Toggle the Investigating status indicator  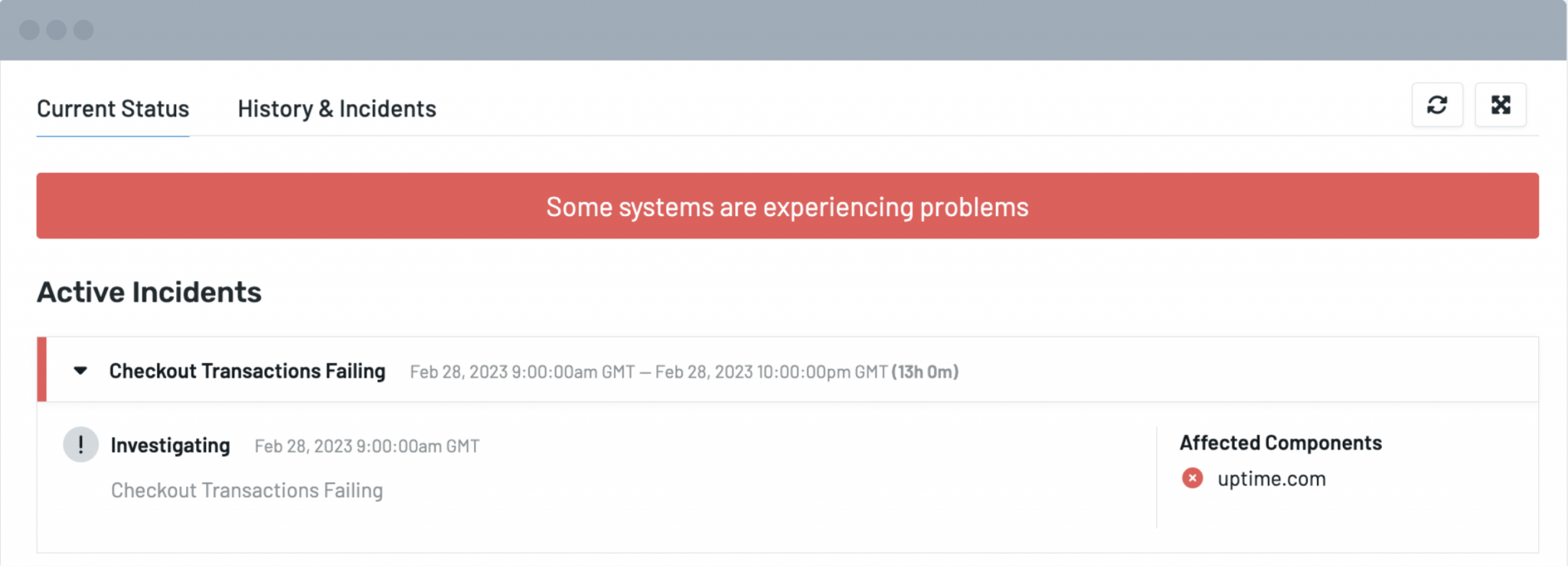click(x=81, y=445)
